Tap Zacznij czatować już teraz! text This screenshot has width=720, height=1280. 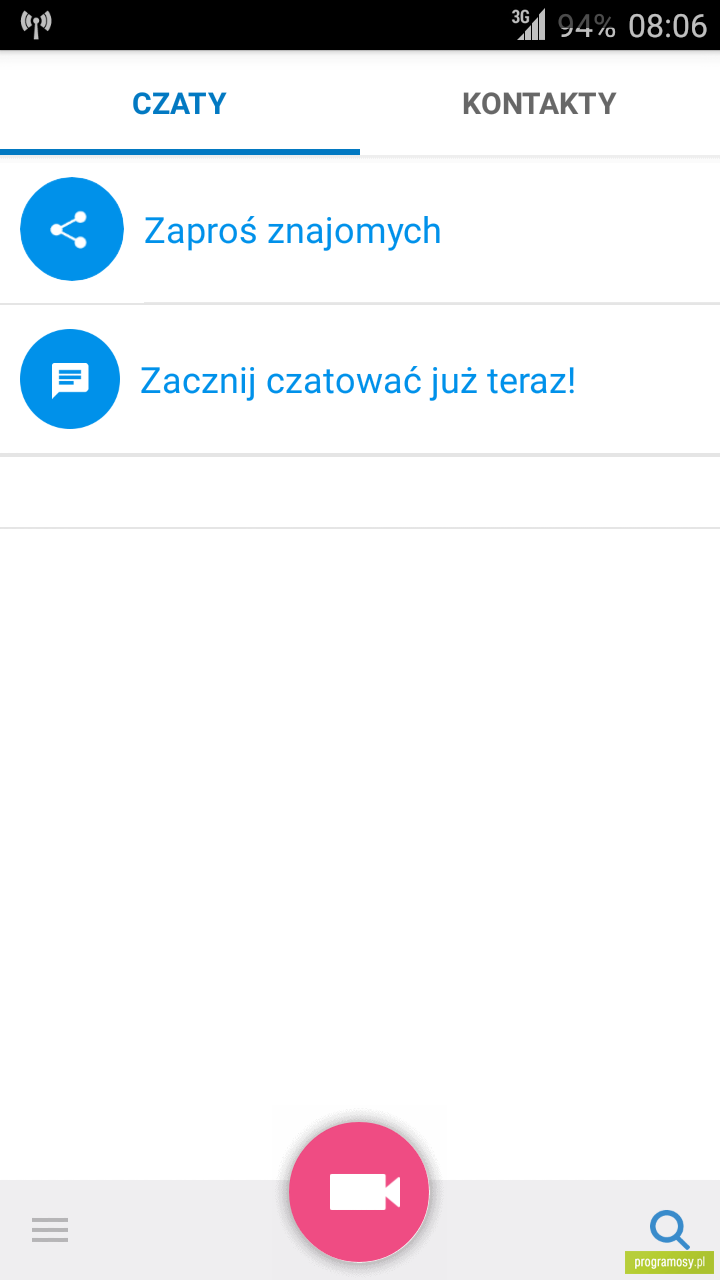pos(358,381)
